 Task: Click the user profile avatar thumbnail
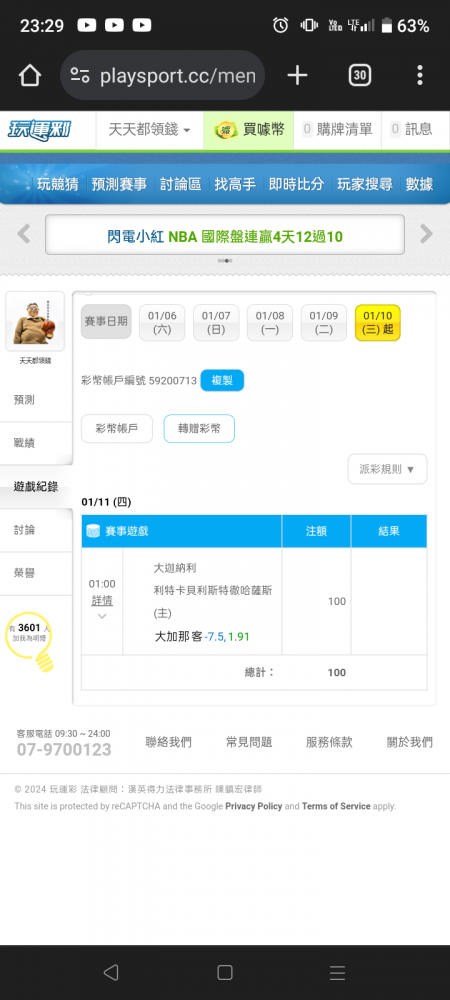point(35,322)
